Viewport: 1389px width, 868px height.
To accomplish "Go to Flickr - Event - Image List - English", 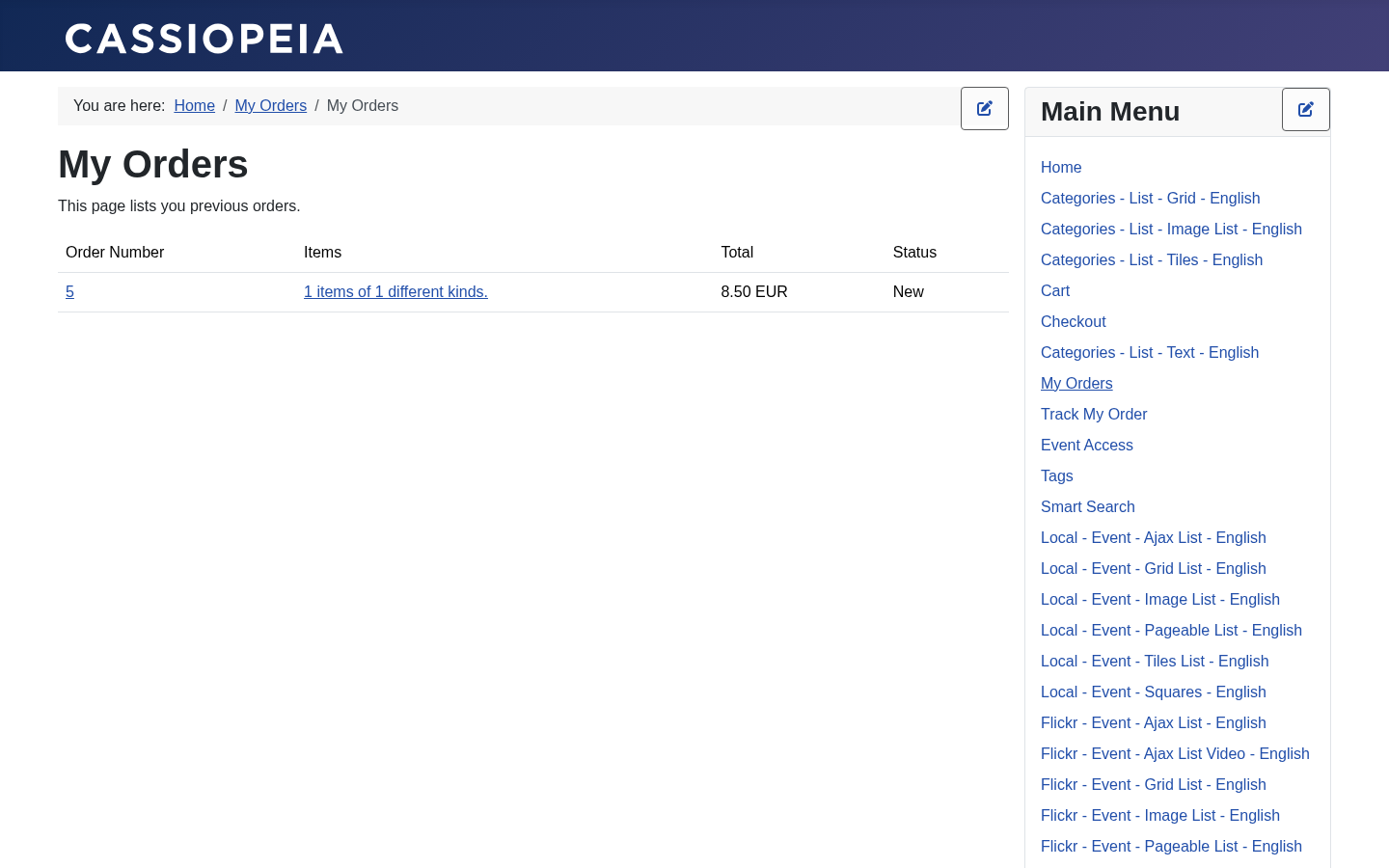I will point(1160,816).
